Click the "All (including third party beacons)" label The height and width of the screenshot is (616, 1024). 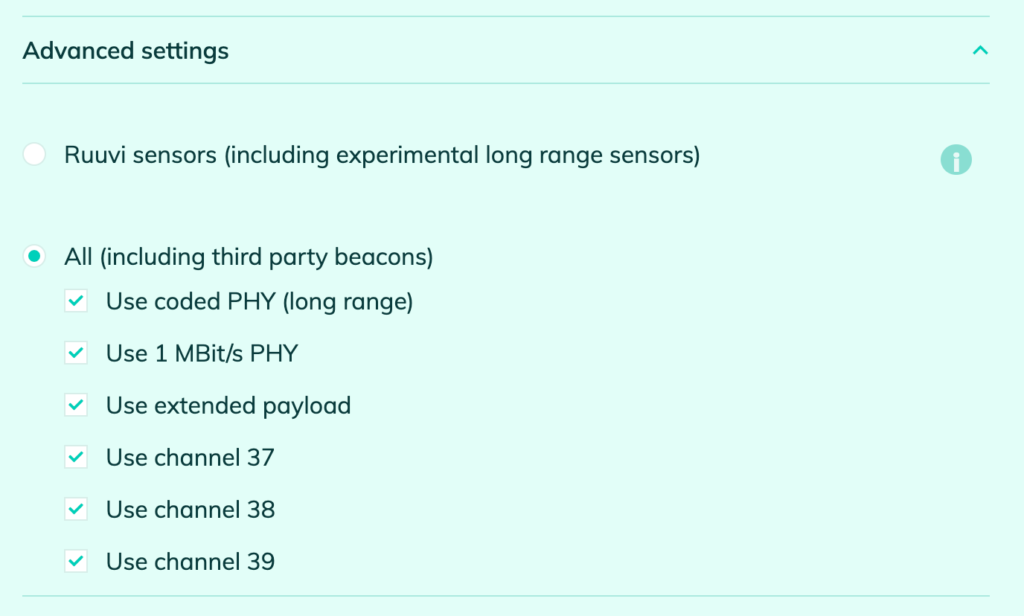(248, 257)
